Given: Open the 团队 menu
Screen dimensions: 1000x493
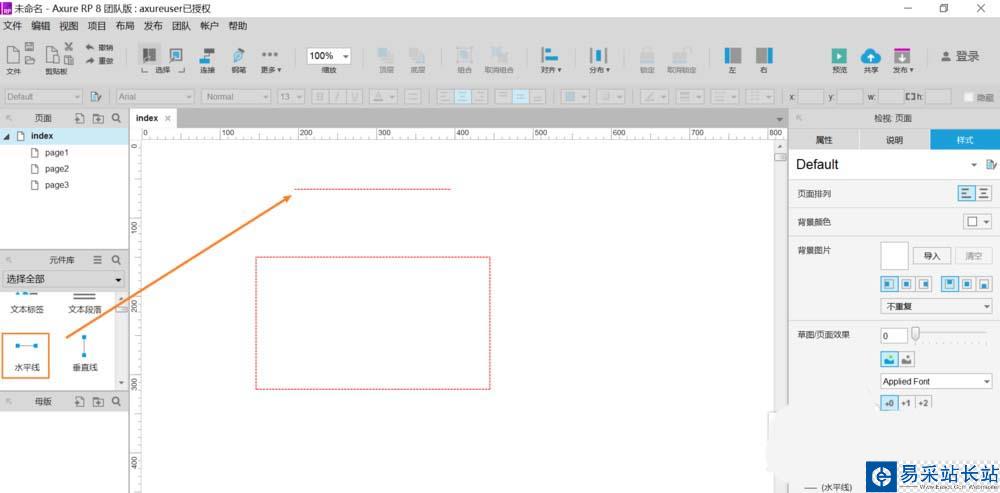Looking at the screenshot, I should click(181, 26).
